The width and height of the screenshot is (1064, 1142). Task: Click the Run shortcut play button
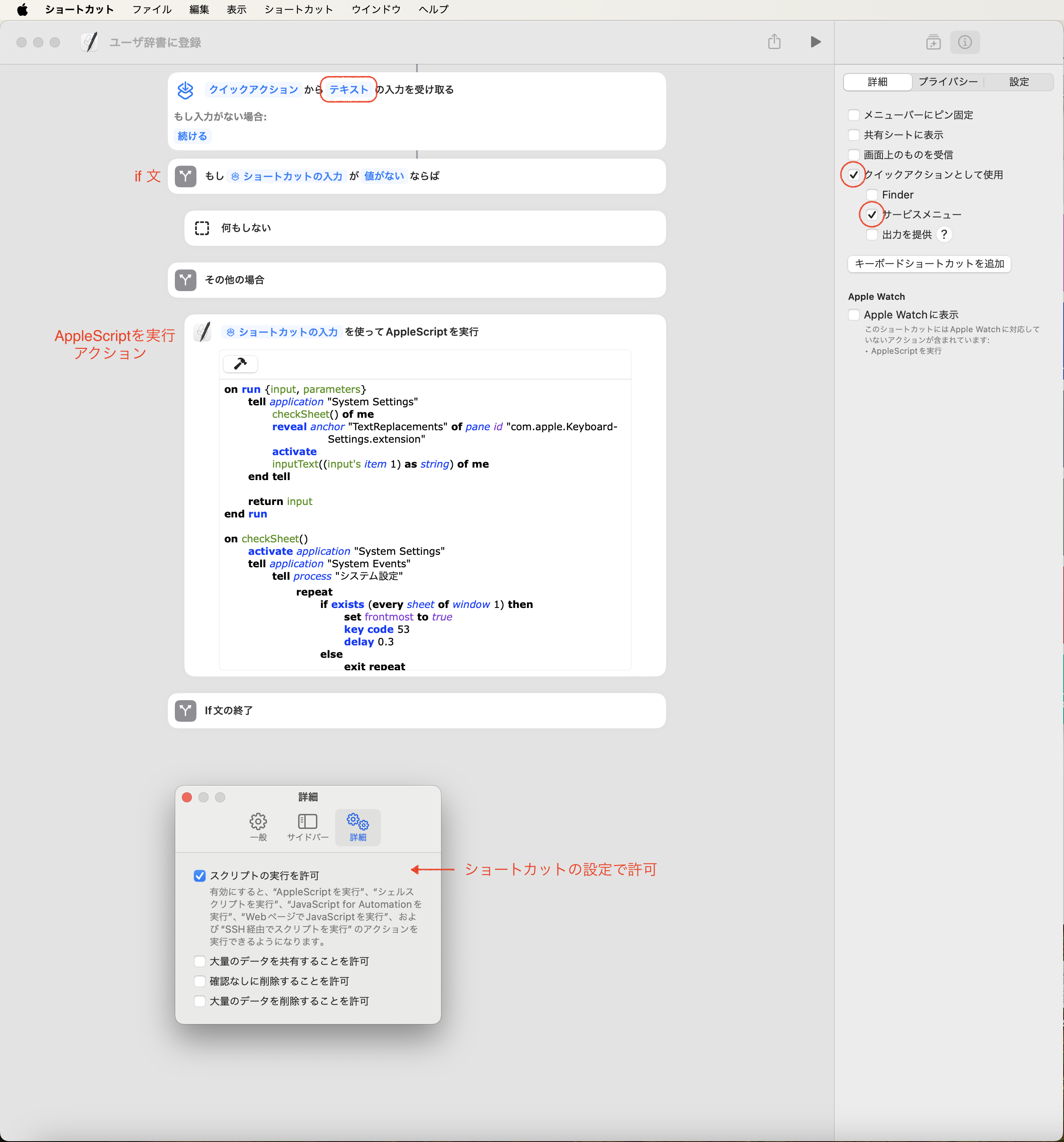[815, 42]
